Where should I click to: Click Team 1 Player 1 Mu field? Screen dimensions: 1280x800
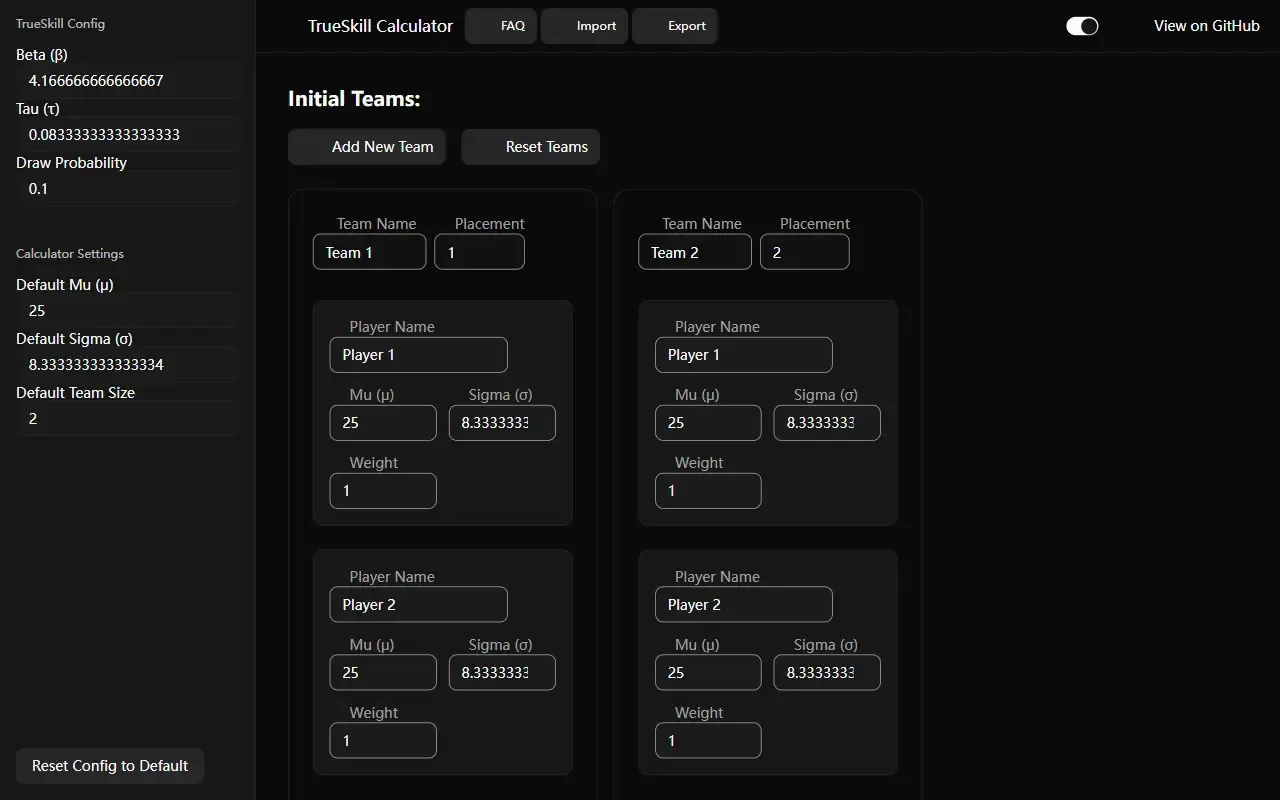pos(383,423)
